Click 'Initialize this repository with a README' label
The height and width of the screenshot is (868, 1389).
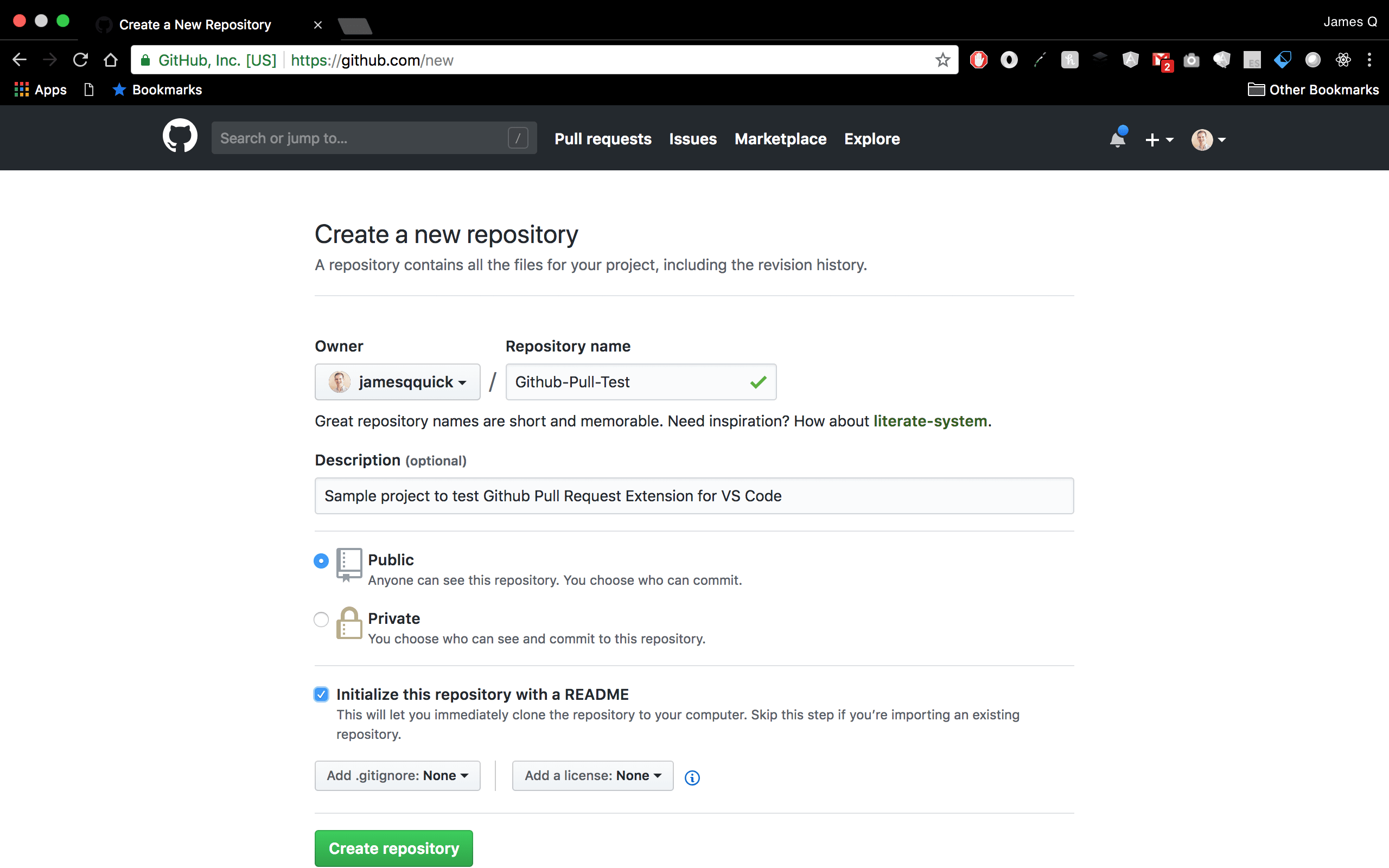coord(482,694)
